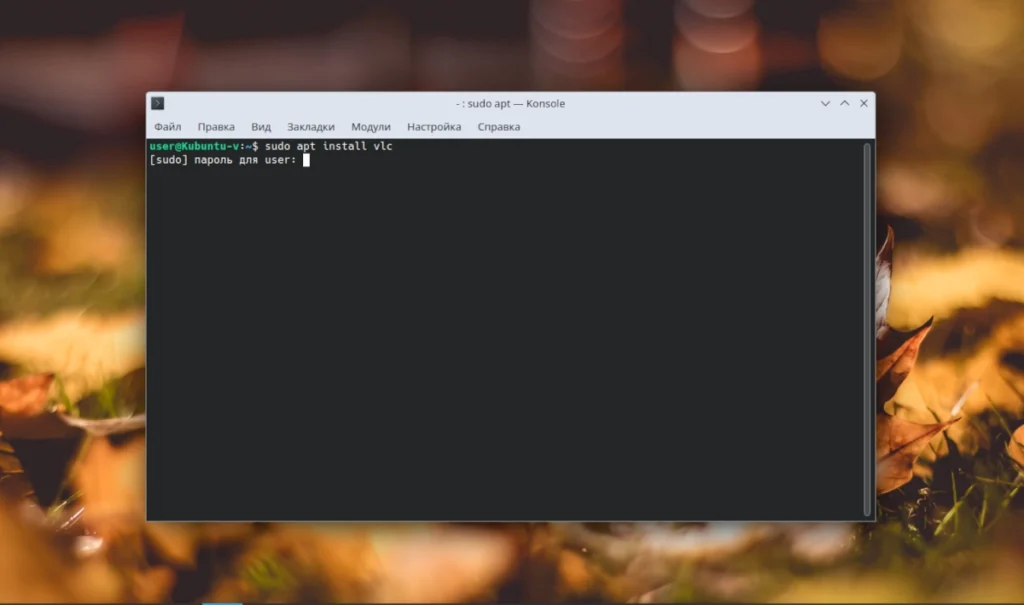
Task: Click the '- : sudo apt — Konsole' window title
Action: tap(511, 103)
